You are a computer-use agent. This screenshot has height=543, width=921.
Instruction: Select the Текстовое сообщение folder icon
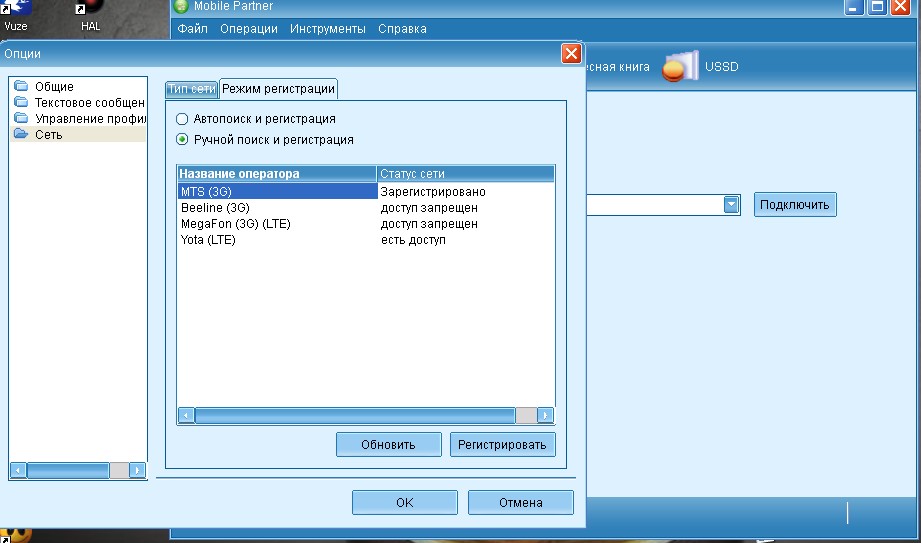21,103
